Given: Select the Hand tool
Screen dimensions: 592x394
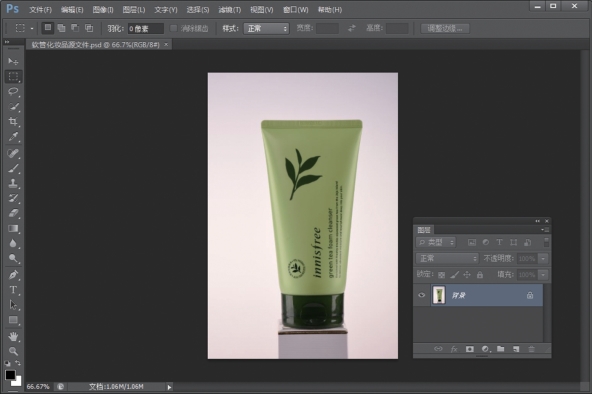Looking at the screenshot, I should [x=13, y=336].
